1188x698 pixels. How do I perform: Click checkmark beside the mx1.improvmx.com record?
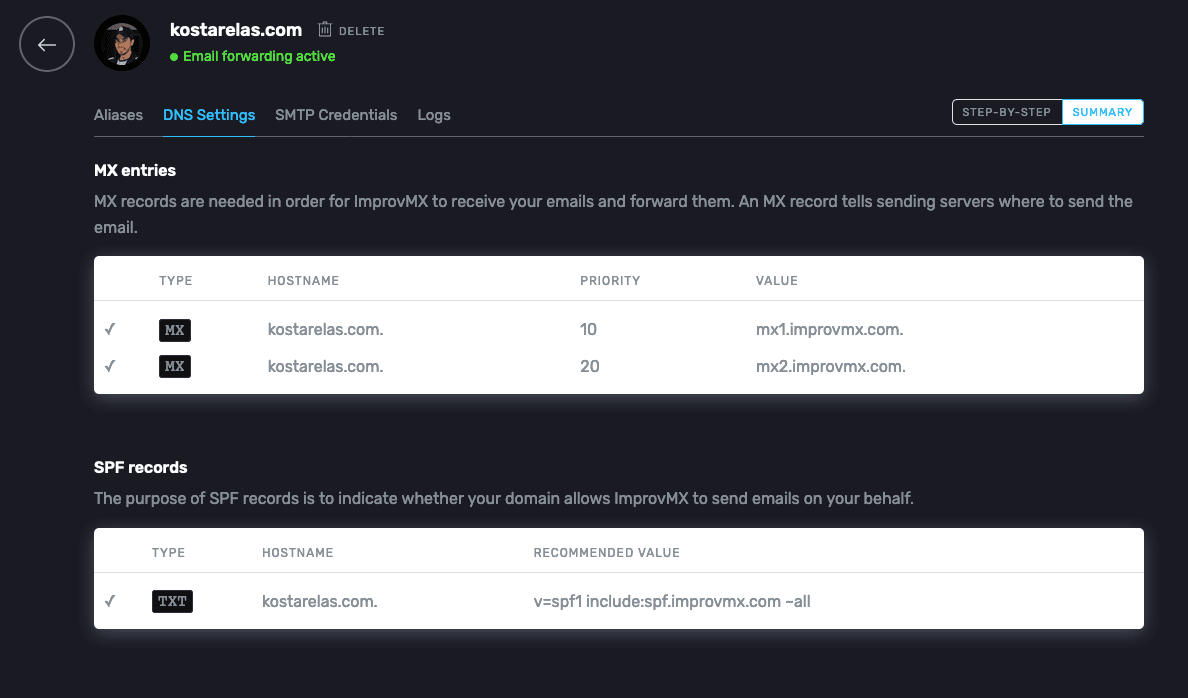click(110, 330)
